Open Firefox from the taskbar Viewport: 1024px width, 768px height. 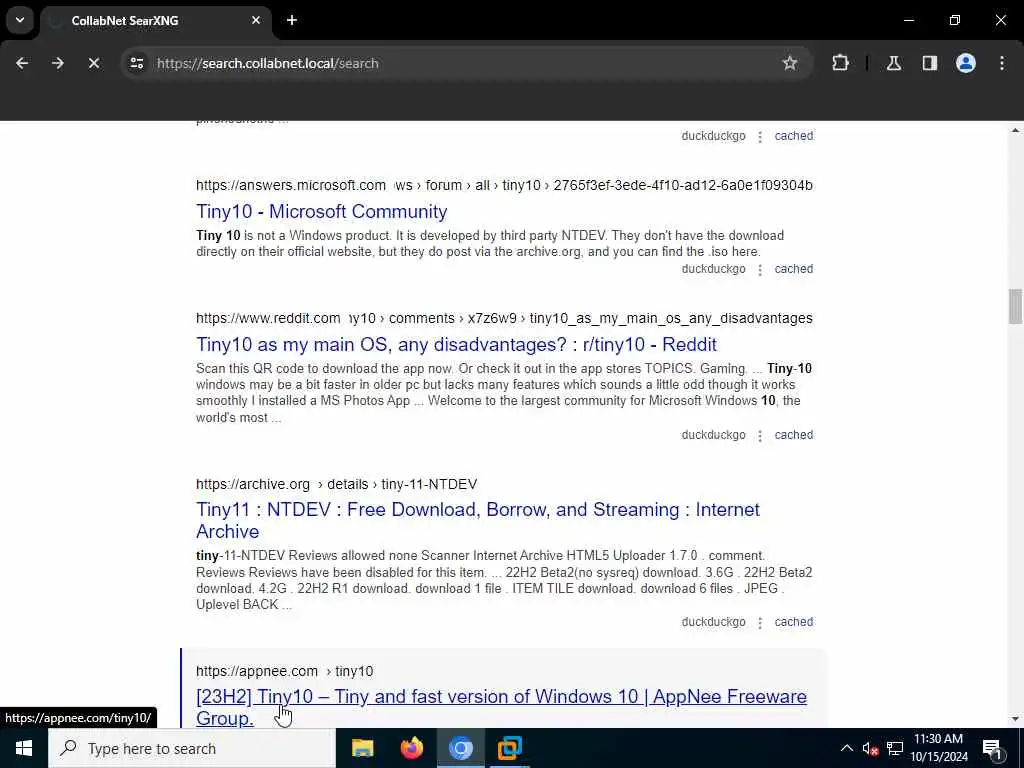pos(411,748)
